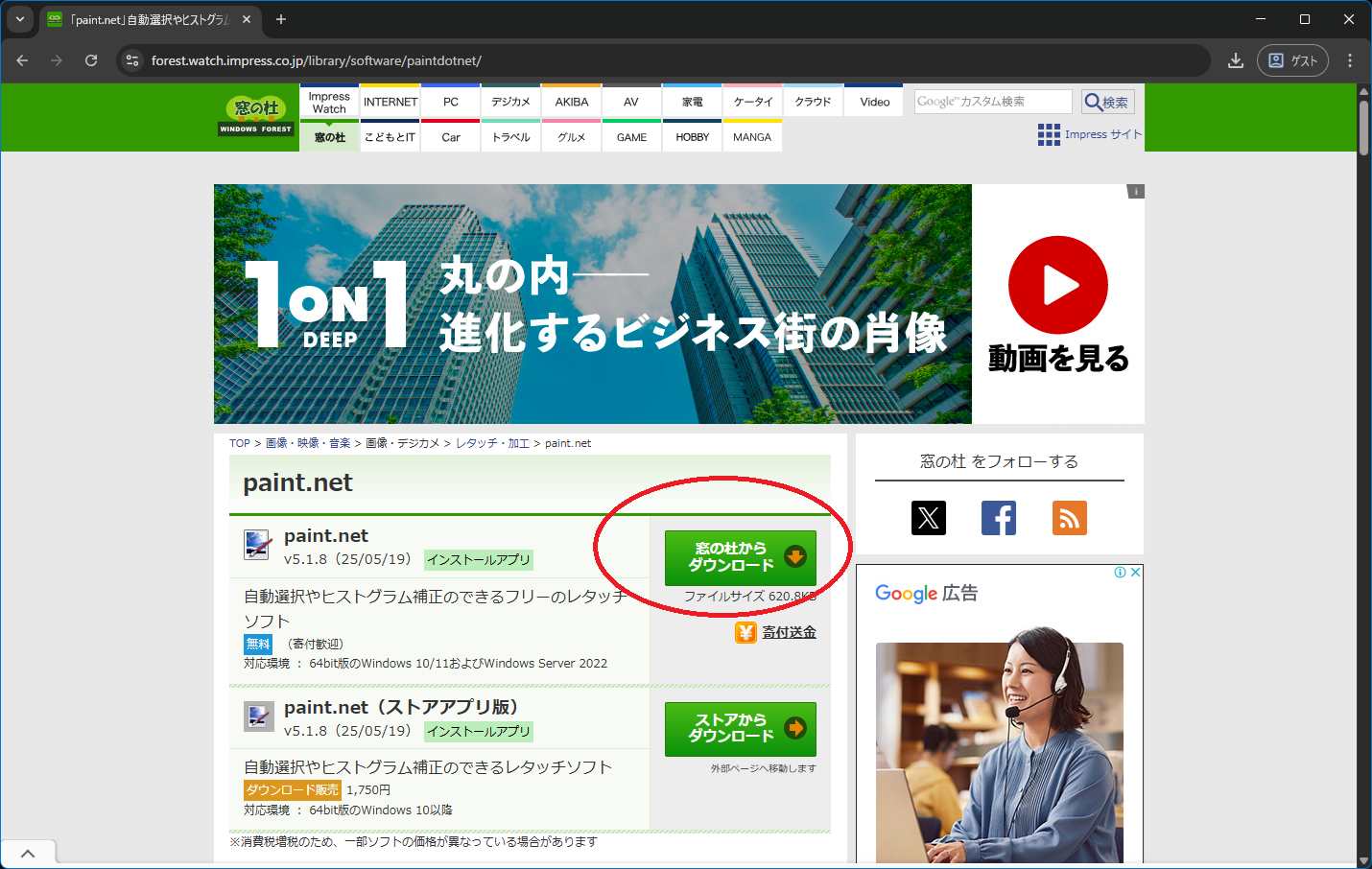
Task: Open デジカメ nav item
Action: [511, 102]
